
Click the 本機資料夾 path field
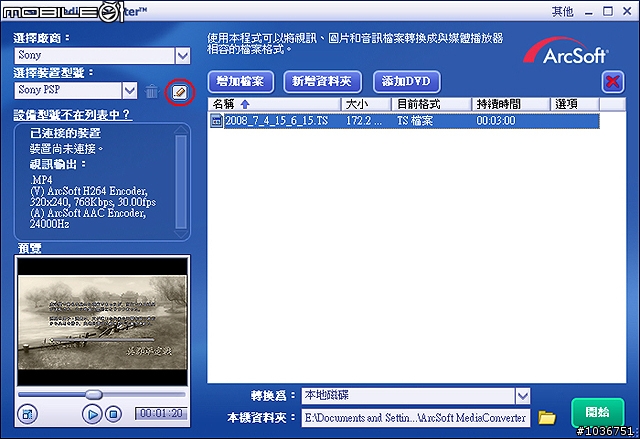click(416, 418)
